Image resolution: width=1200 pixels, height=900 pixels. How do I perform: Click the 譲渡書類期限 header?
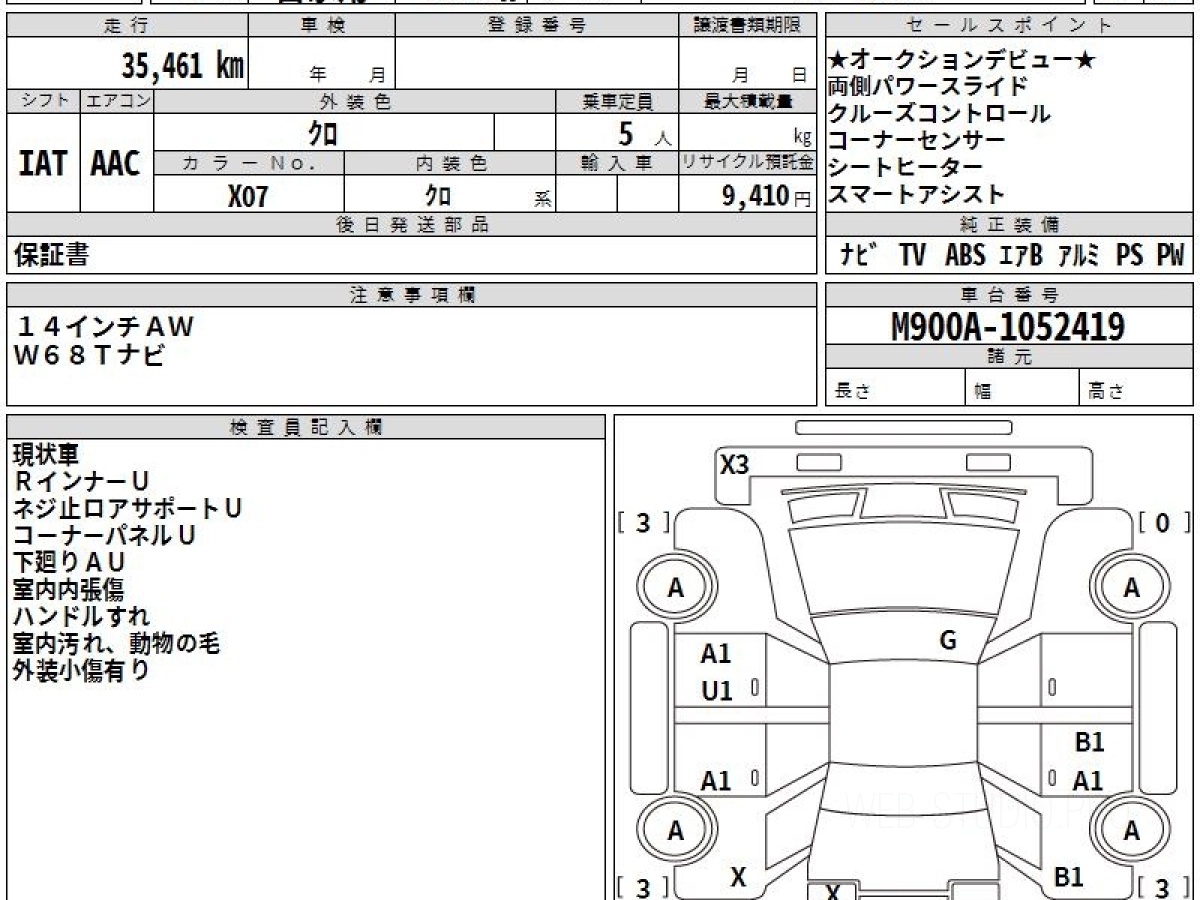click(747, 26)
